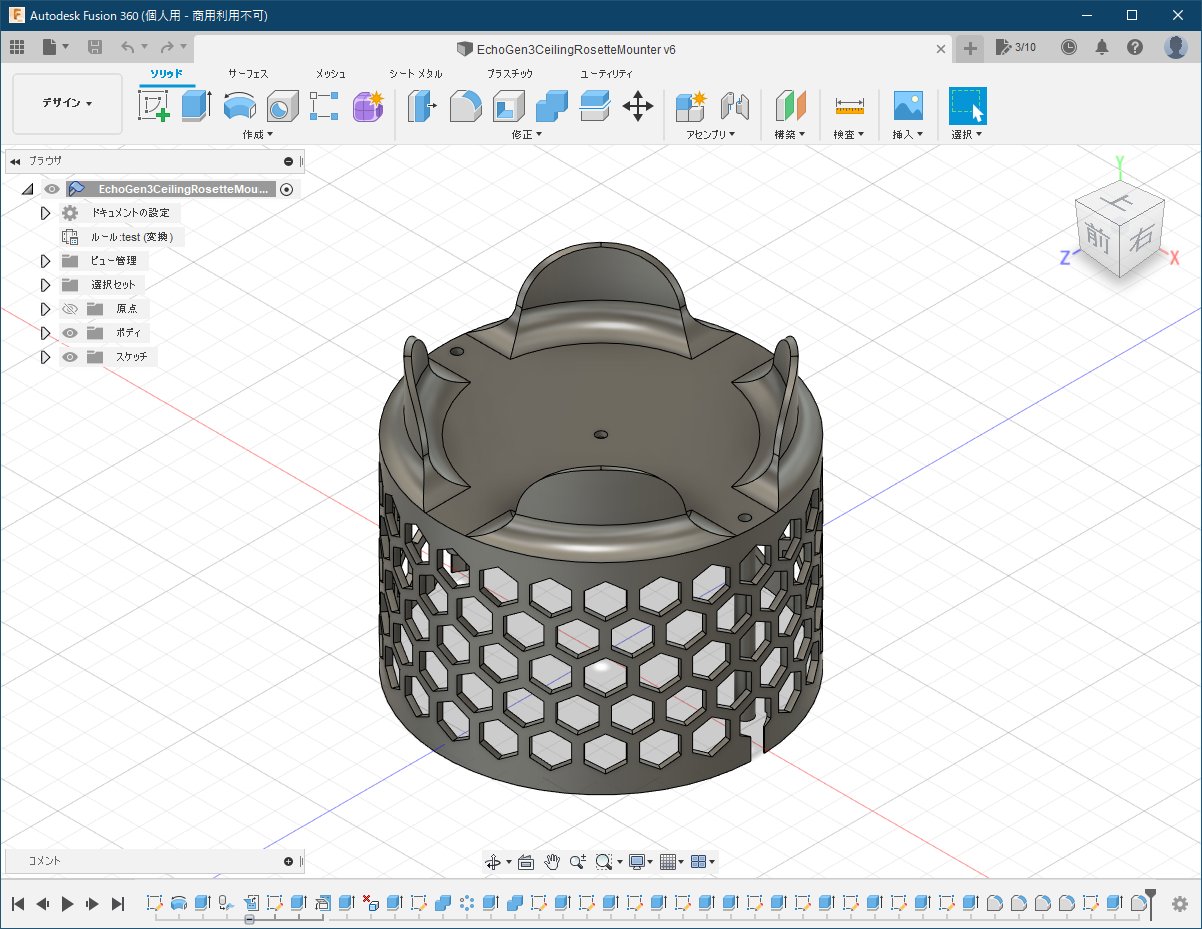Open the 構築 dropdown menu
The height and width of the screenshot is (929, 1202).
point(790,134)
